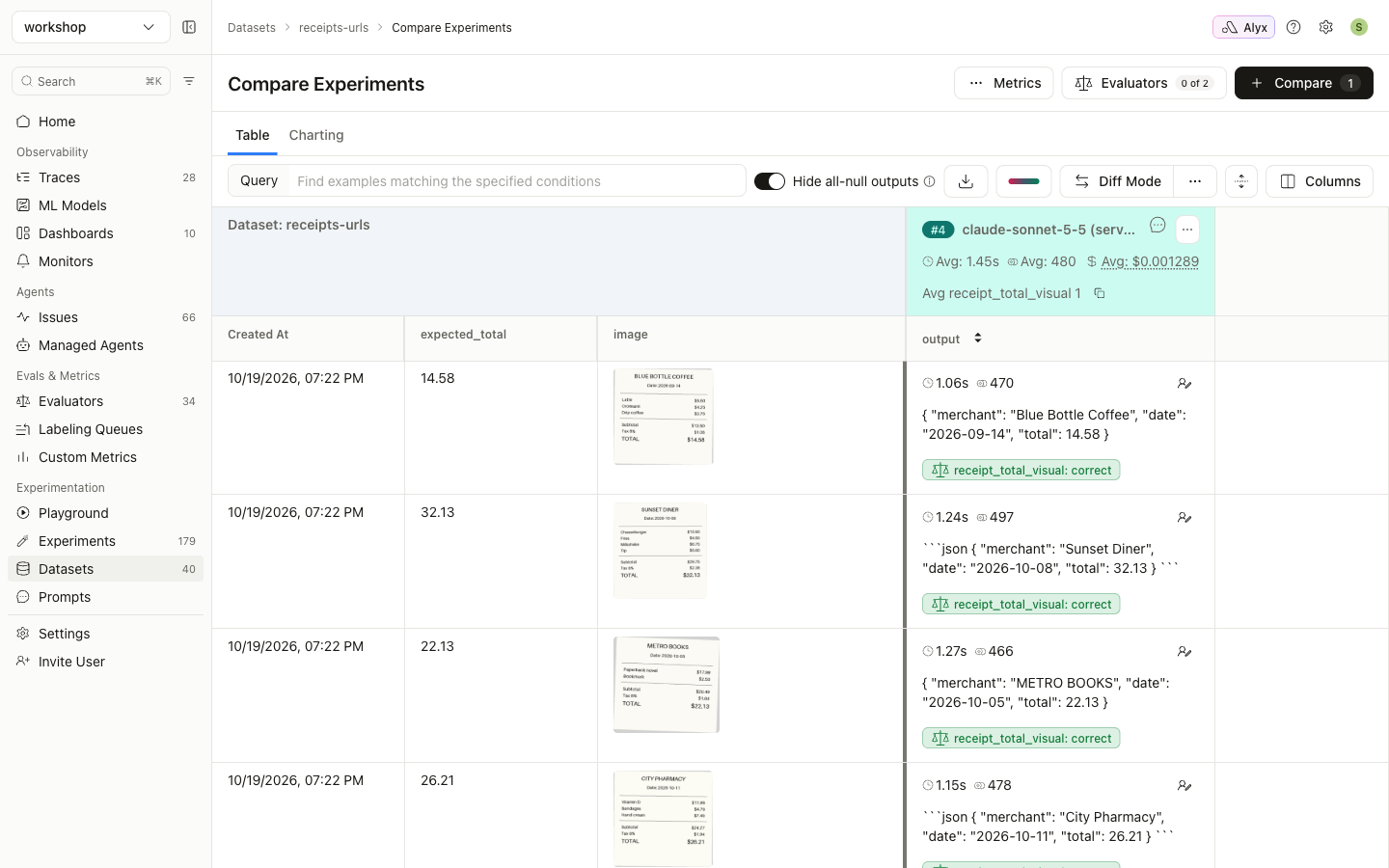Select the Table tab

click(253, 135)
